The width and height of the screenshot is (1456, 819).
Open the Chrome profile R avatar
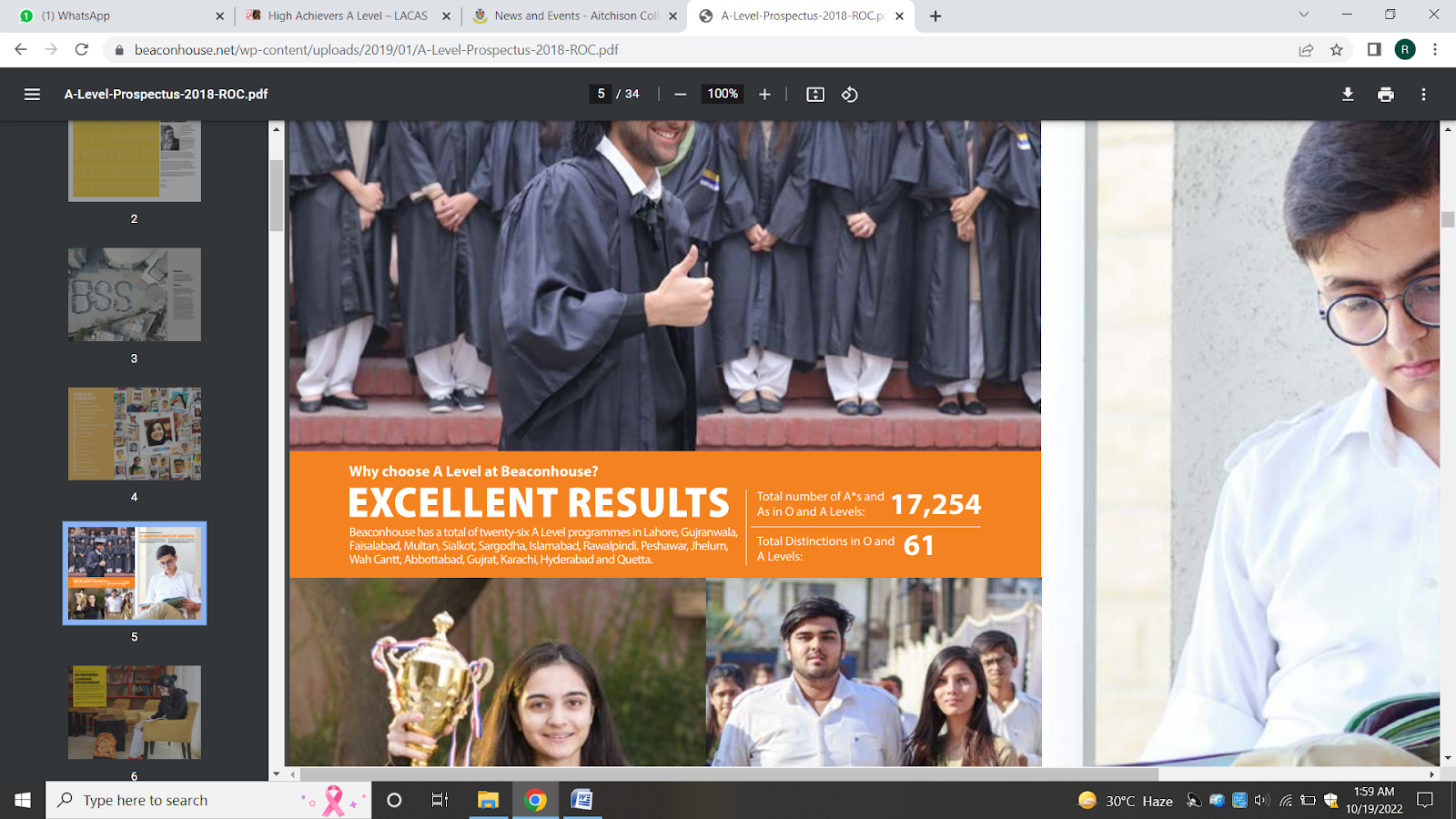pyautogui.click(x=1405, y=49)
